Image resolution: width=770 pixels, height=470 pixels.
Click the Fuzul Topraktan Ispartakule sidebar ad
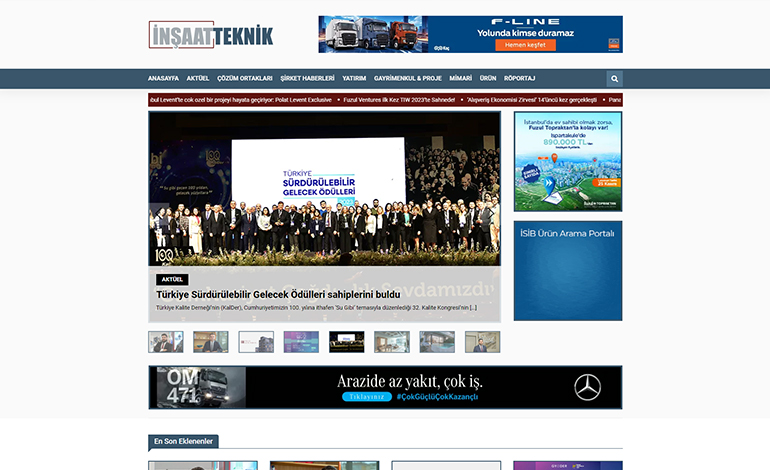coord(567,160)
